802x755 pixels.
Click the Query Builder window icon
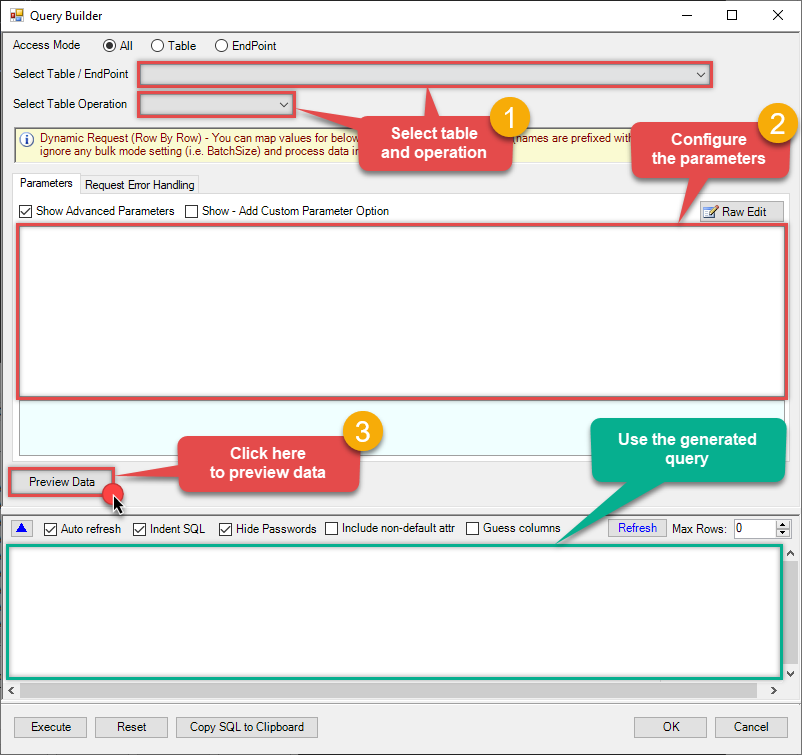point(17,16)
